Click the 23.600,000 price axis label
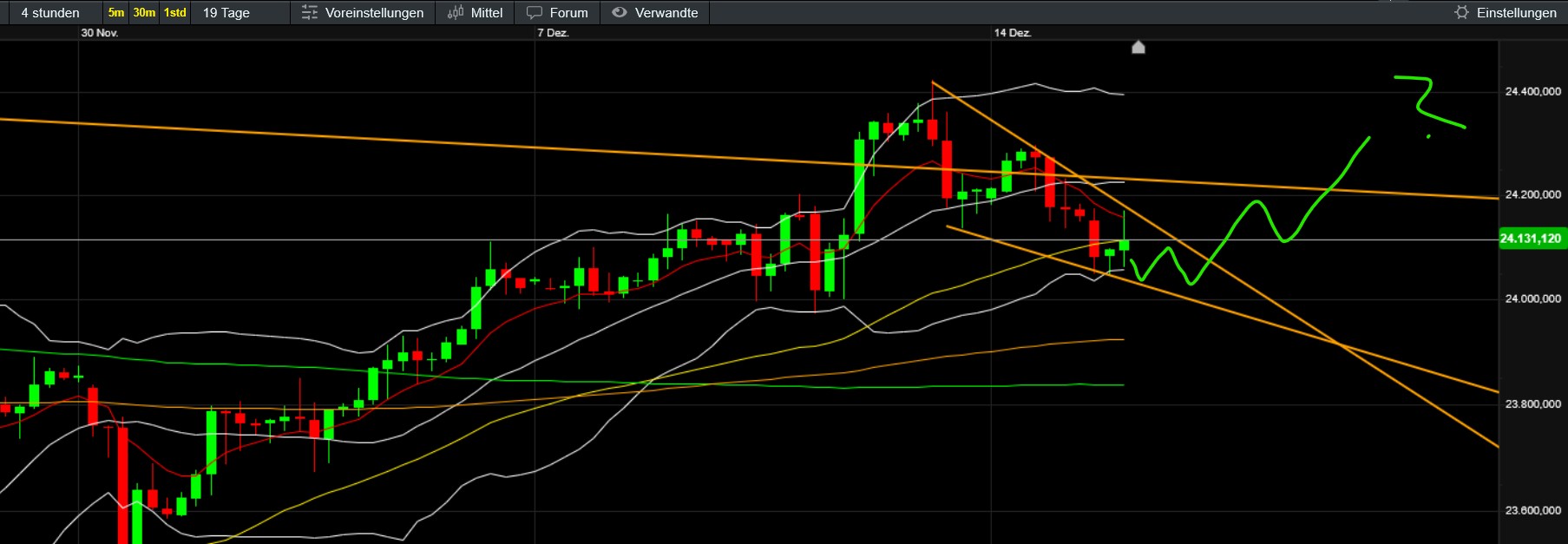Screen dimensions: 1568x544 (x=1532, y=510)
